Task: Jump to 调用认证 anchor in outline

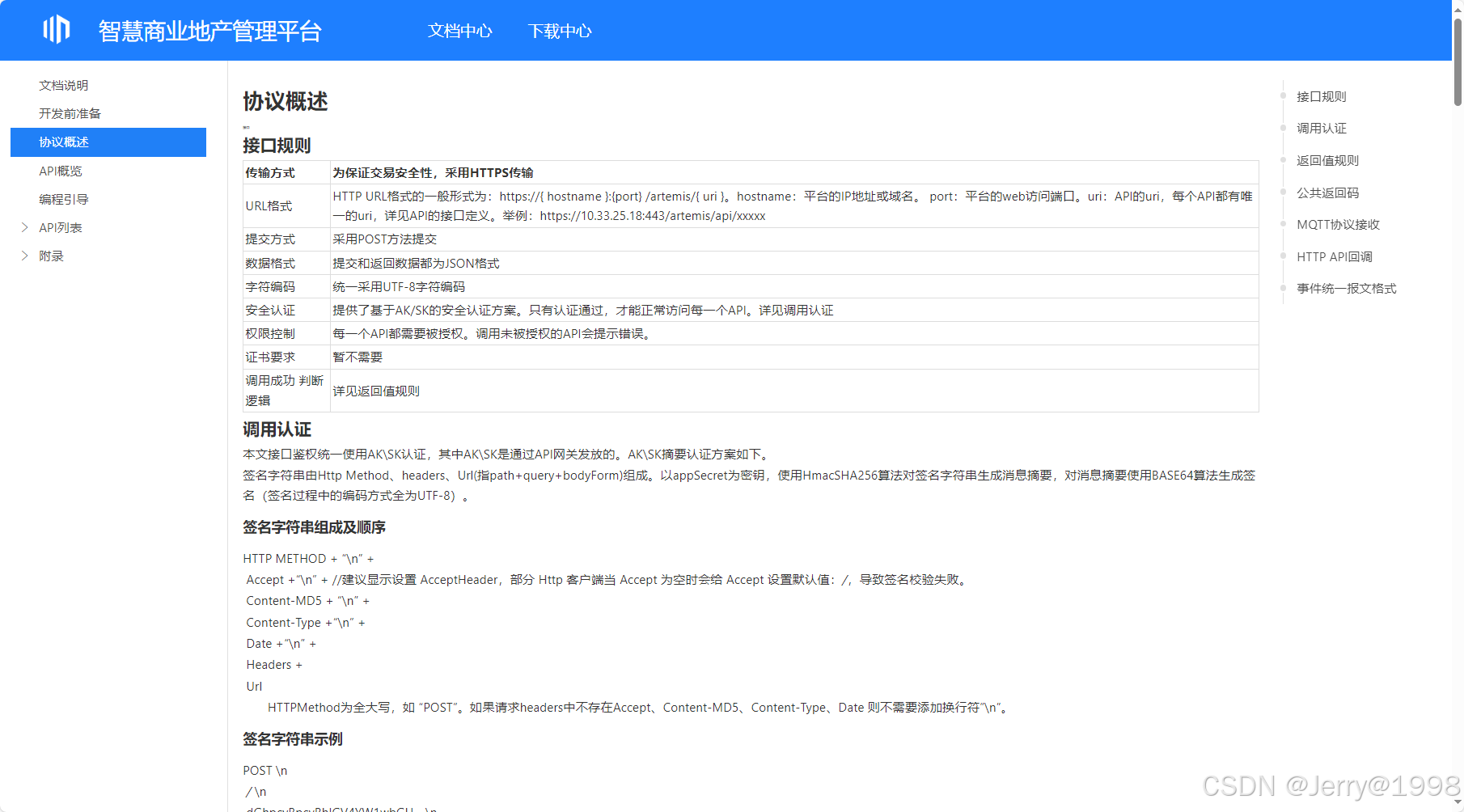Action: click(1322, 128)
